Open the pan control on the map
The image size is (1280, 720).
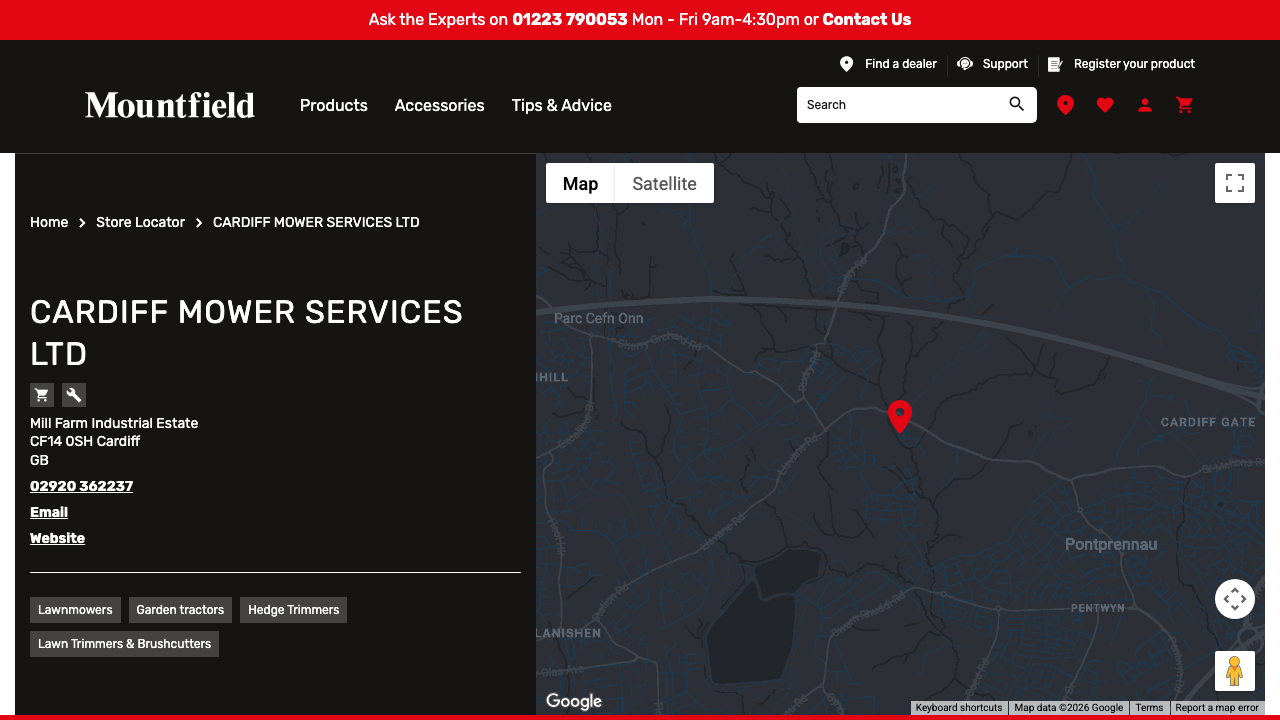point(1234,598)
